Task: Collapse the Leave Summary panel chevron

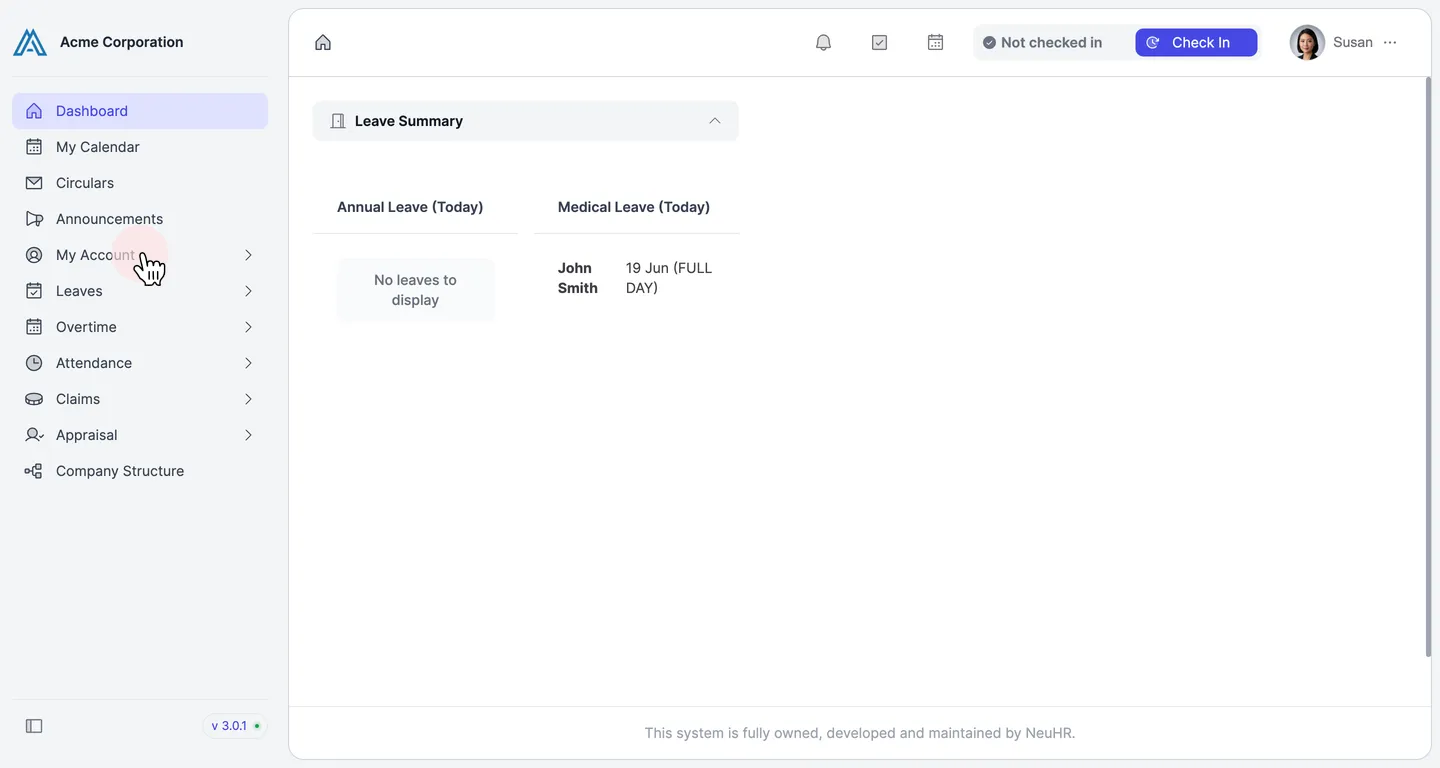Action: point(715,121)
